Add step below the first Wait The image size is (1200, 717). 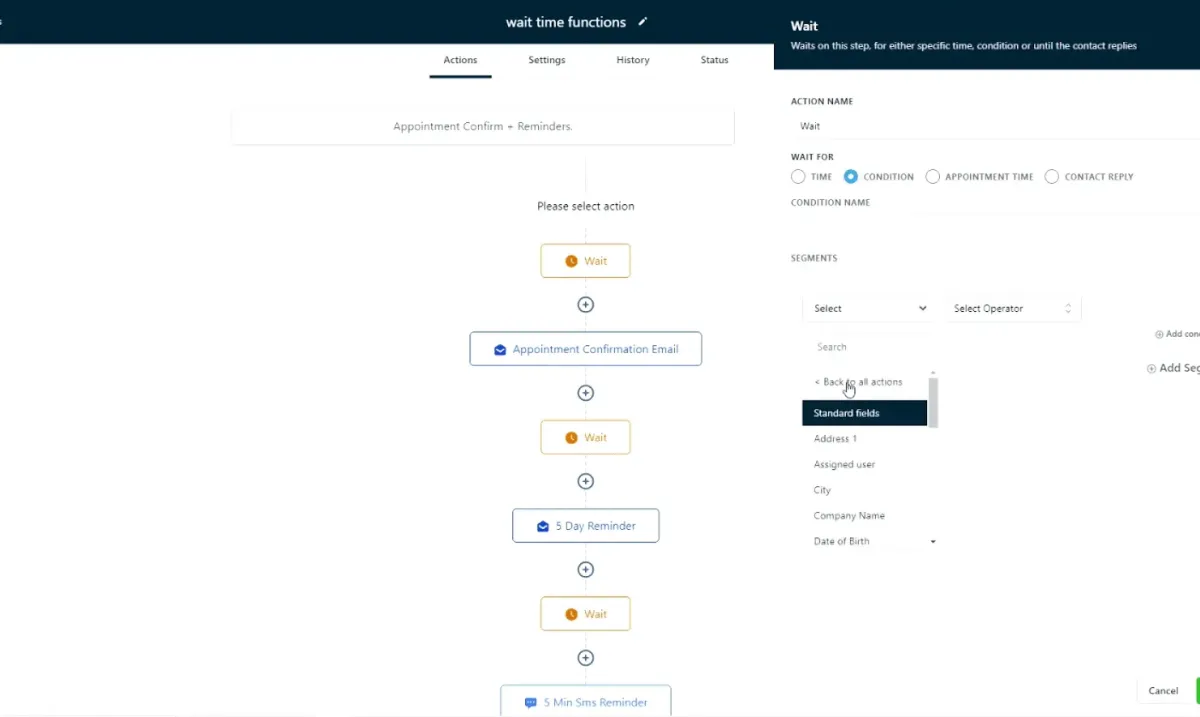pyautogui.click(x=586, y=305)
